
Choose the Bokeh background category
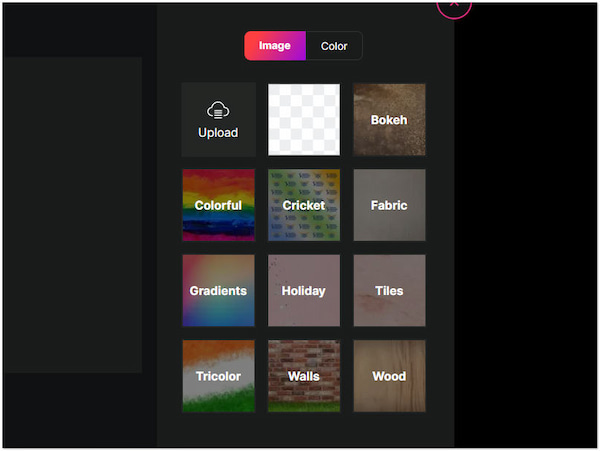[x=389, y=120]
